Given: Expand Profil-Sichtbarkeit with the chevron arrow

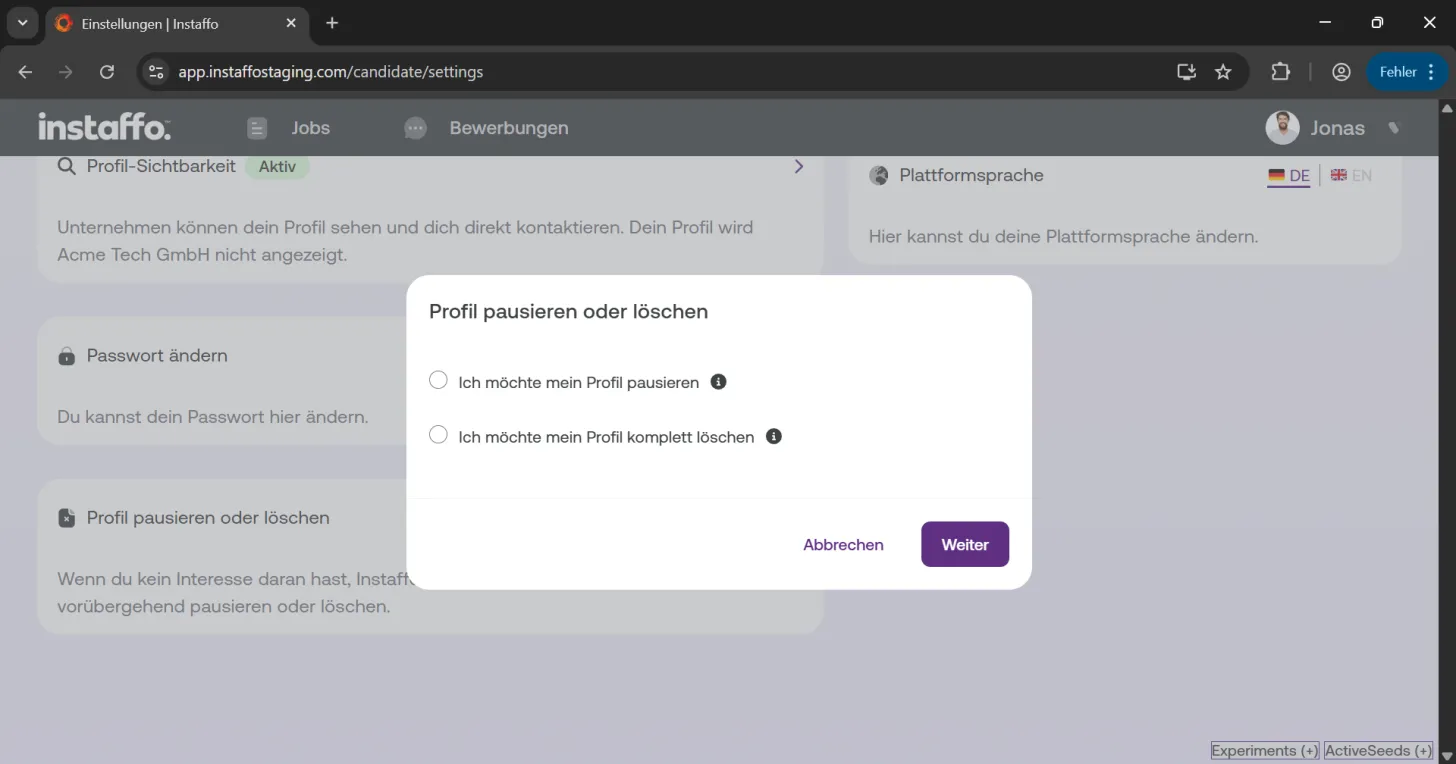Looking at the screenshot, I should (798, 166).
